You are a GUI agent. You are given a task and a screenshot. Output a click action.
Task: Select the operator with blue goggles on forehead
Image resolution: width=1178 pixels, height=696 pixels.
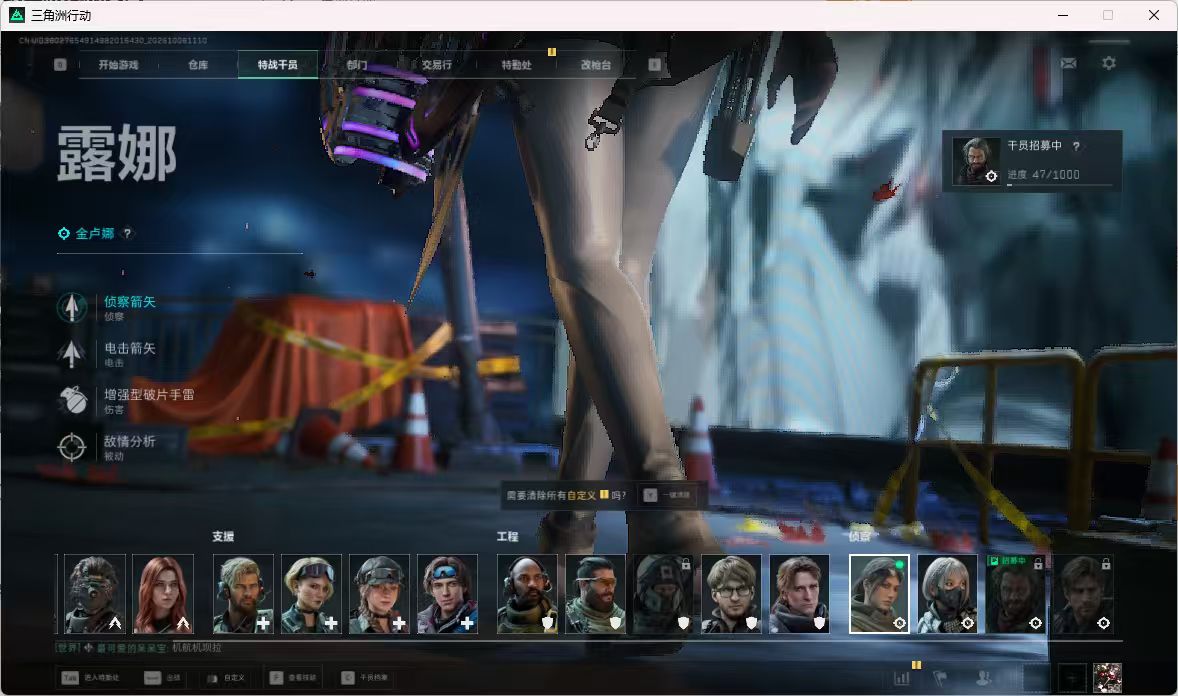447,594
